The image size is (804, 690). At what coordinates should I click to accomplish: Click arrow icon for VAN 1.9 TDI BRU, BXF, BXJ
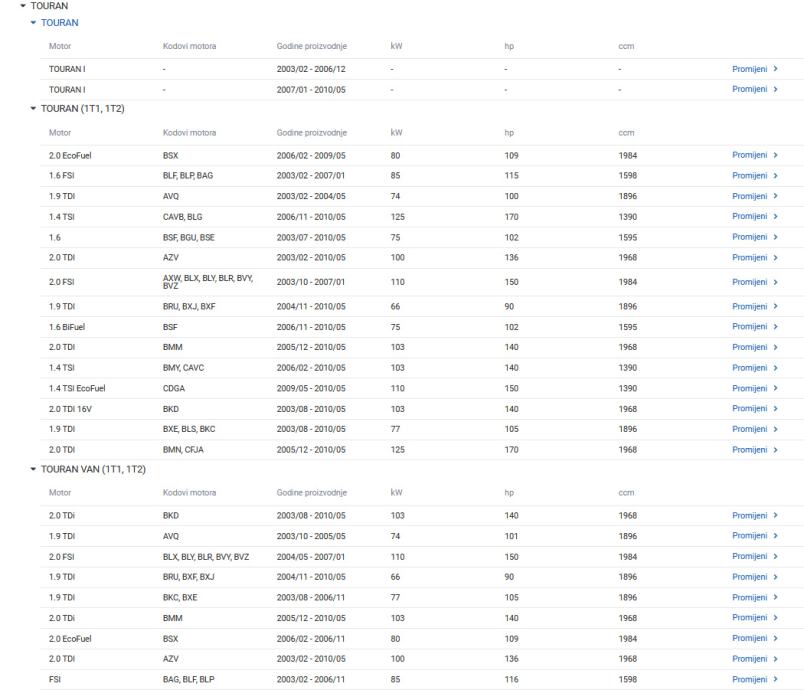(776, 577)
